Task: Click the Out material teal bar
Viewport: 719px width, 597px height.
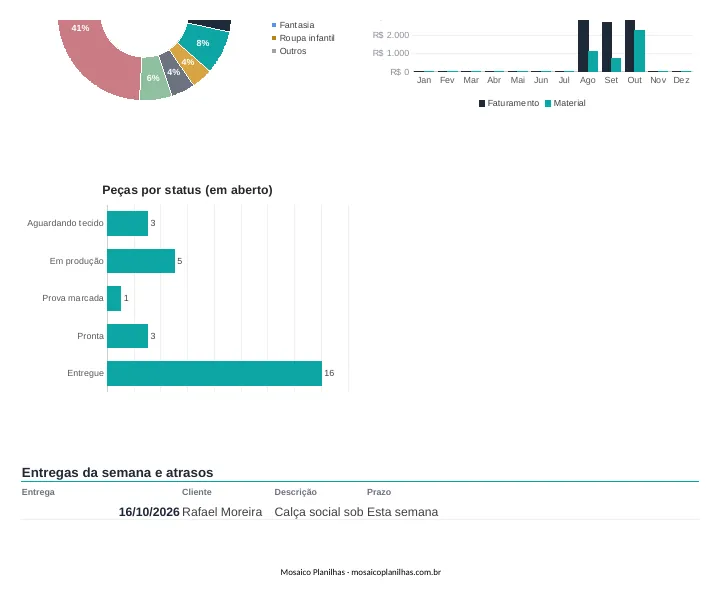Action: click(x=640, y=51)
